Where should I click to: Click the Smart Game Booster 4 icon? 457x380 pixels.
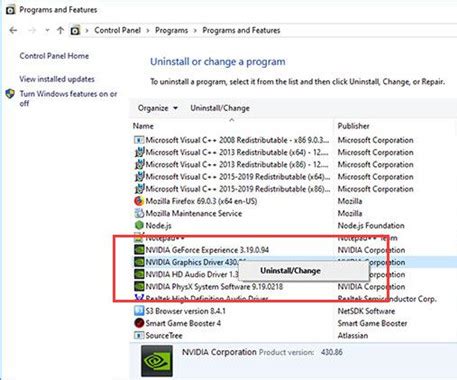coord(139,323)
